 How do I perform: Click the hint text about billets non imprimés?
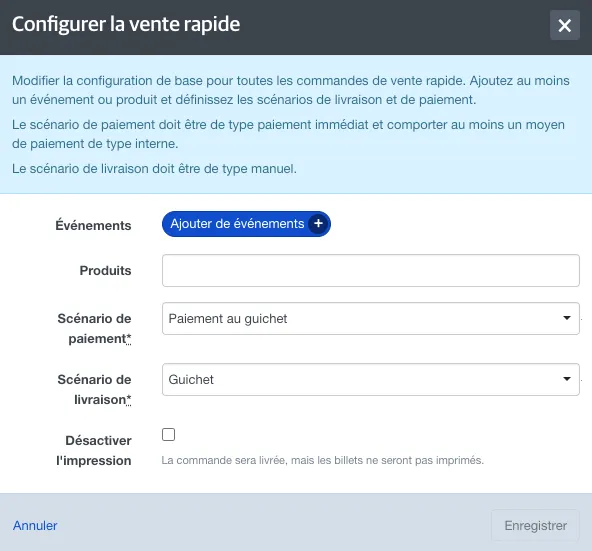click(322, 460)
